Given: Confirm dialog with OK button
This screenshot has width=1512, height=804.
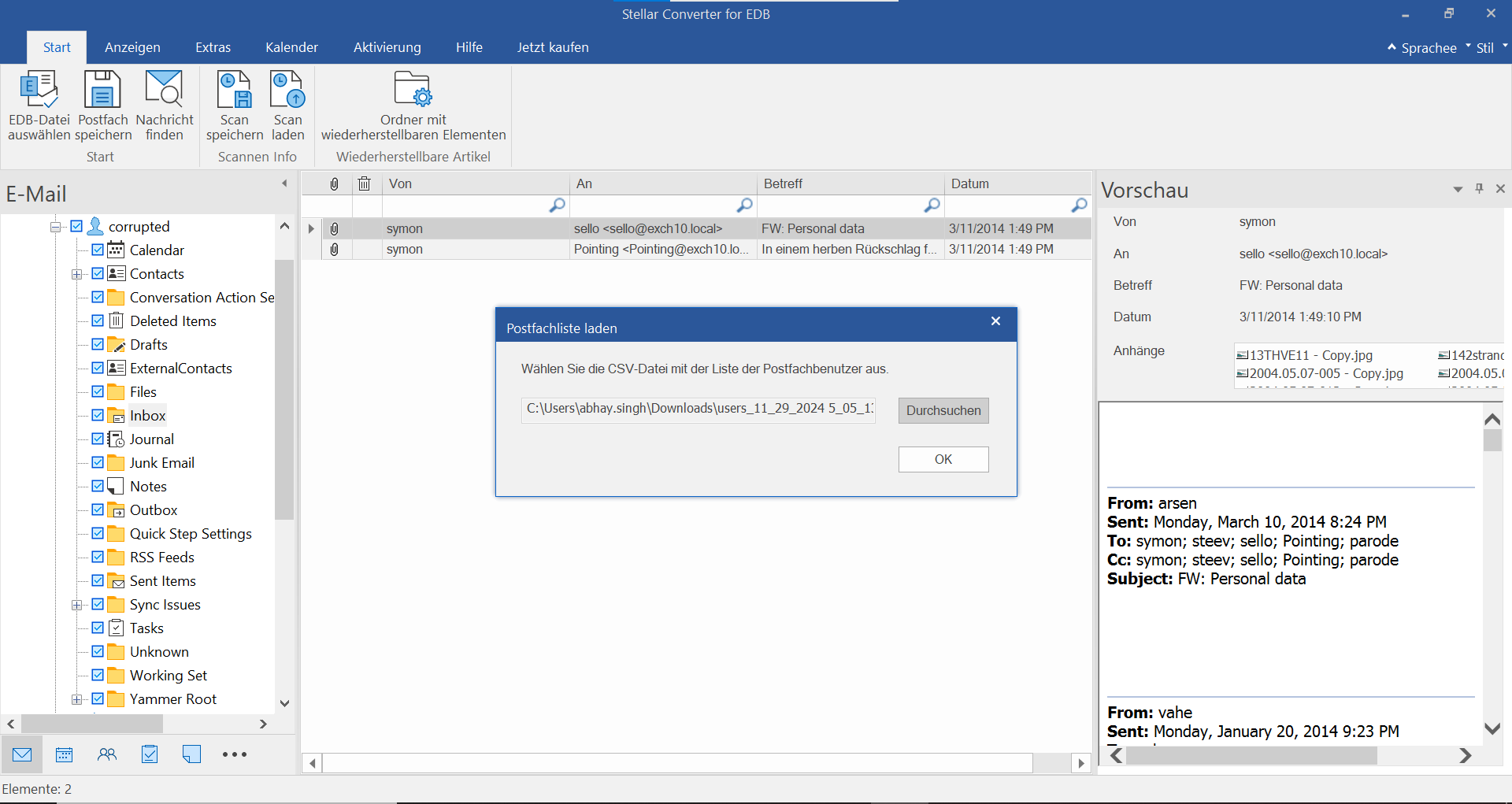Looking at the screenshot, I should coord(943,459).
